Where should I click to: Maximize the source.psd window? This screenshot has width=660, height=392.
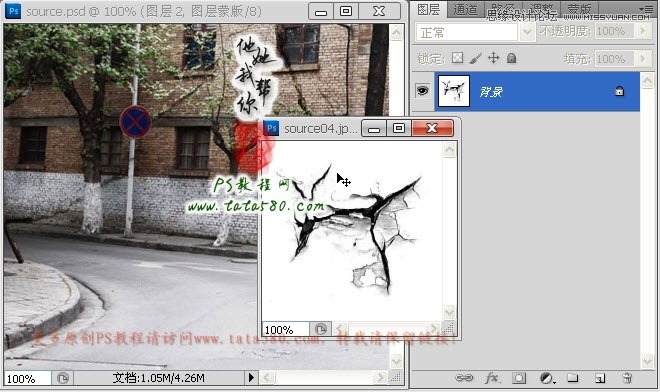346,11
